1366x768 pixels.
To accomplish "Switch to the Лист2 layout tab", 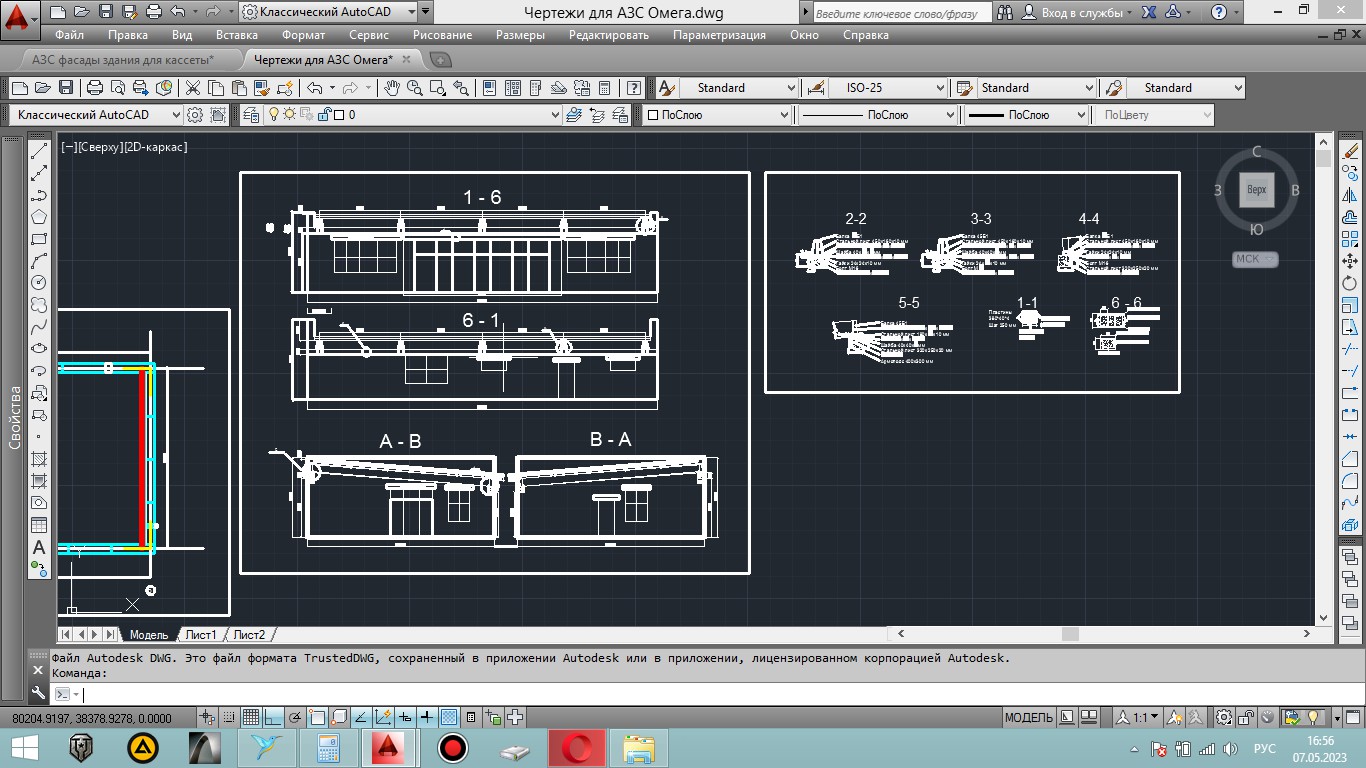I will click(249, 635).
